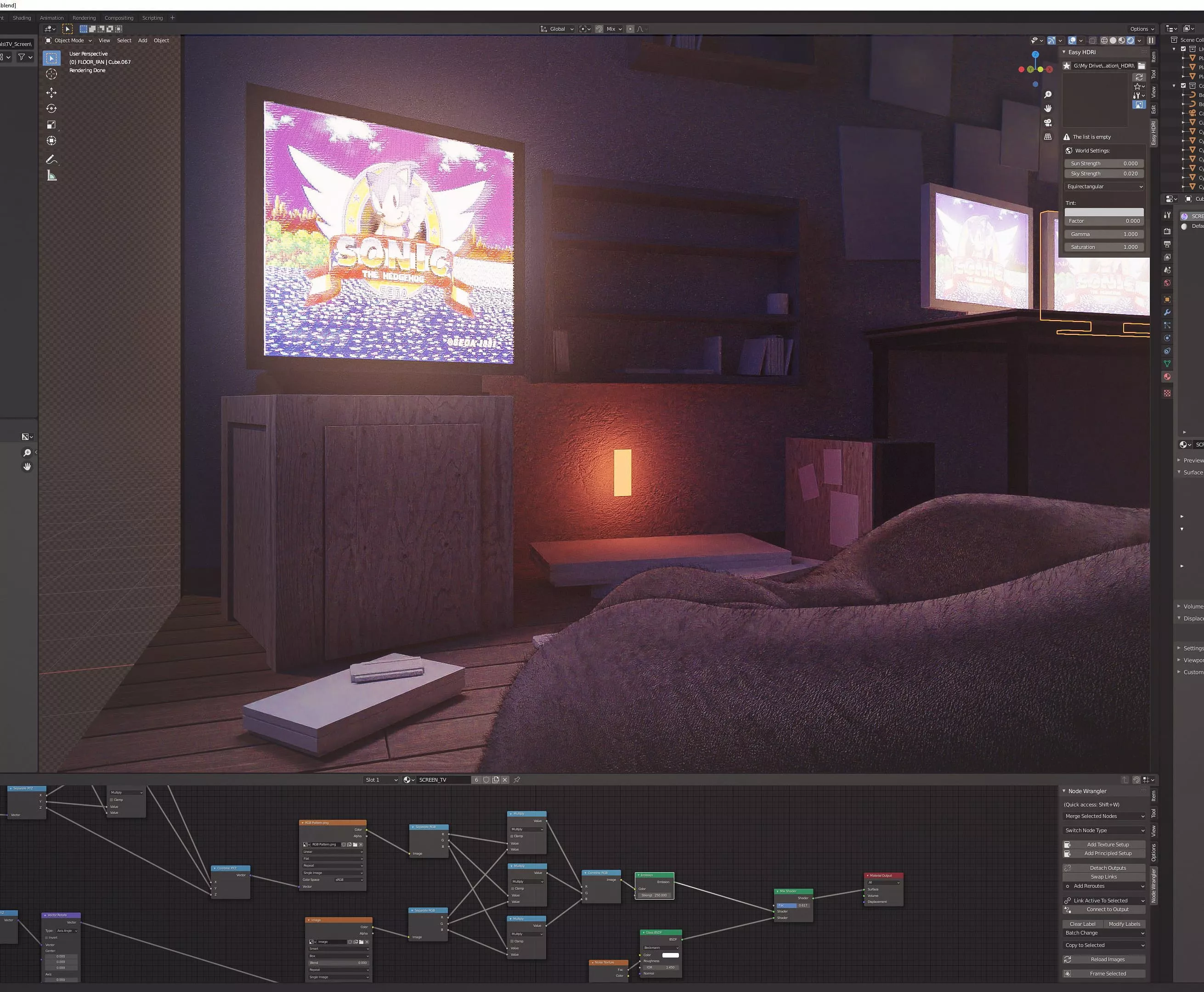
Task: Select the Move tool in viewport toolbar
Action: (x=51, y=93)
